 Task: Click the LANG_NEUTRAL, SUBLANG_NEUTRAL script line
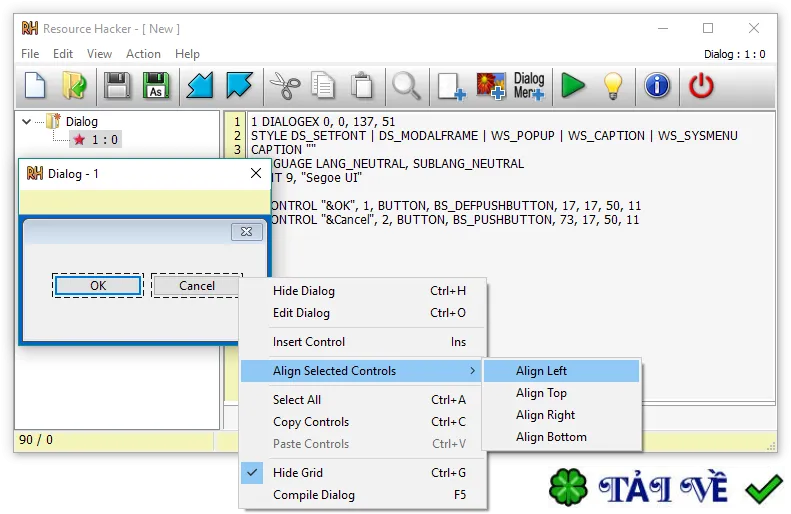click(398, 163)
